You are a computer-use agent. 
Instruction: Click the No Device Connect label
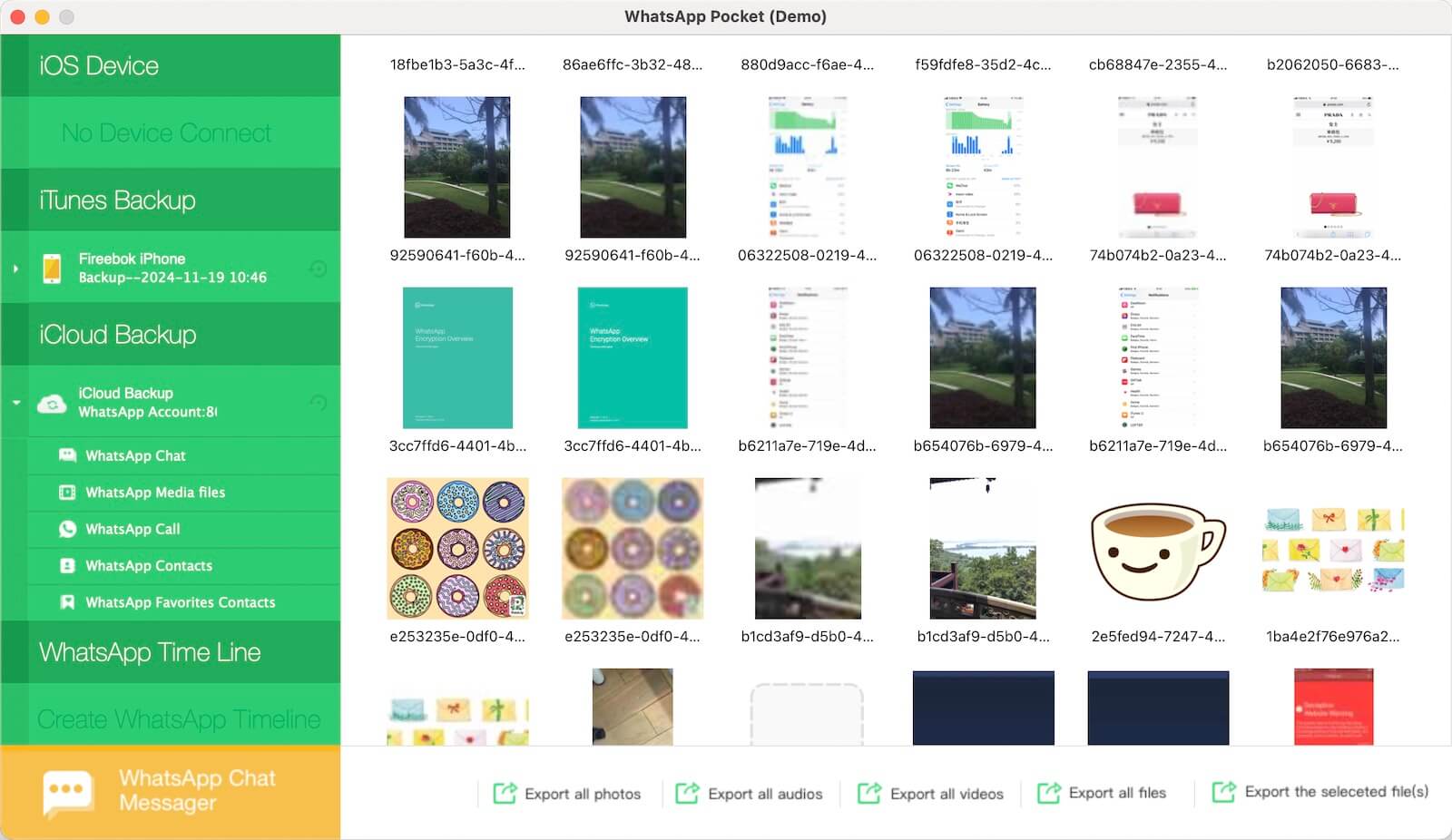(x=166, y=133)
